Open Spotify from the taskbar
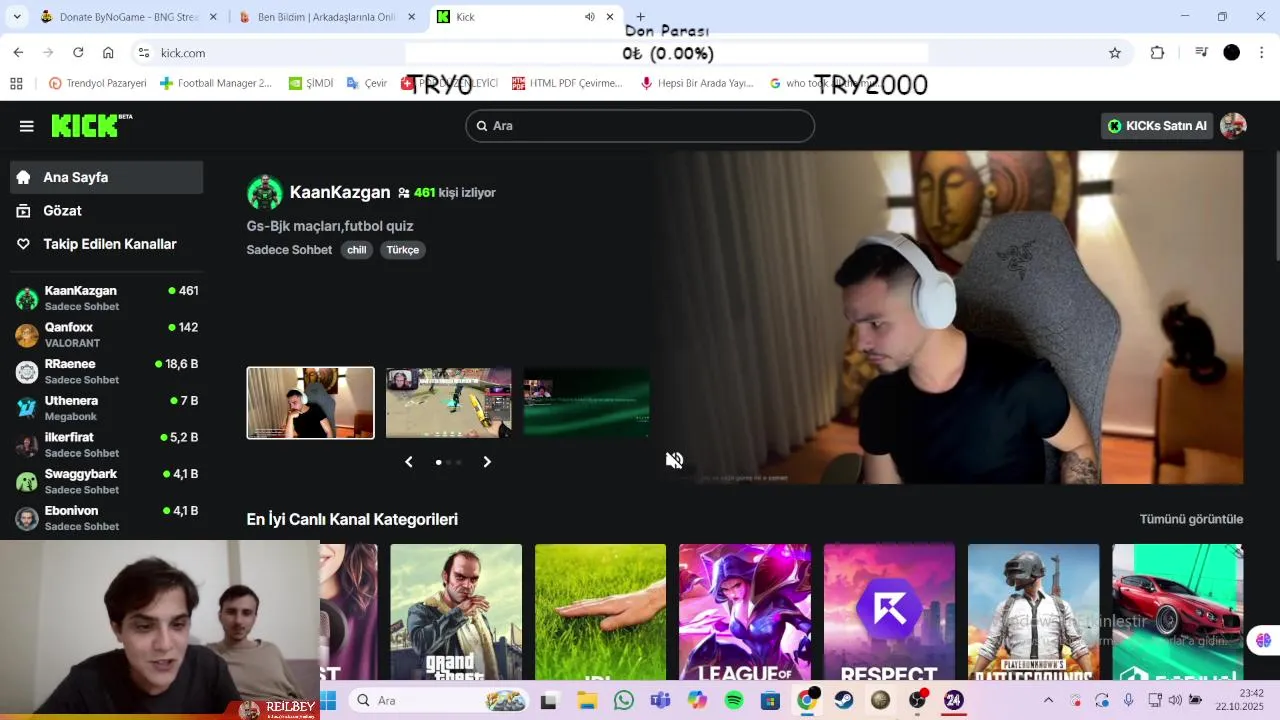Image resolution: width=1280 pixels, height=720 pixels. [733, 700]
